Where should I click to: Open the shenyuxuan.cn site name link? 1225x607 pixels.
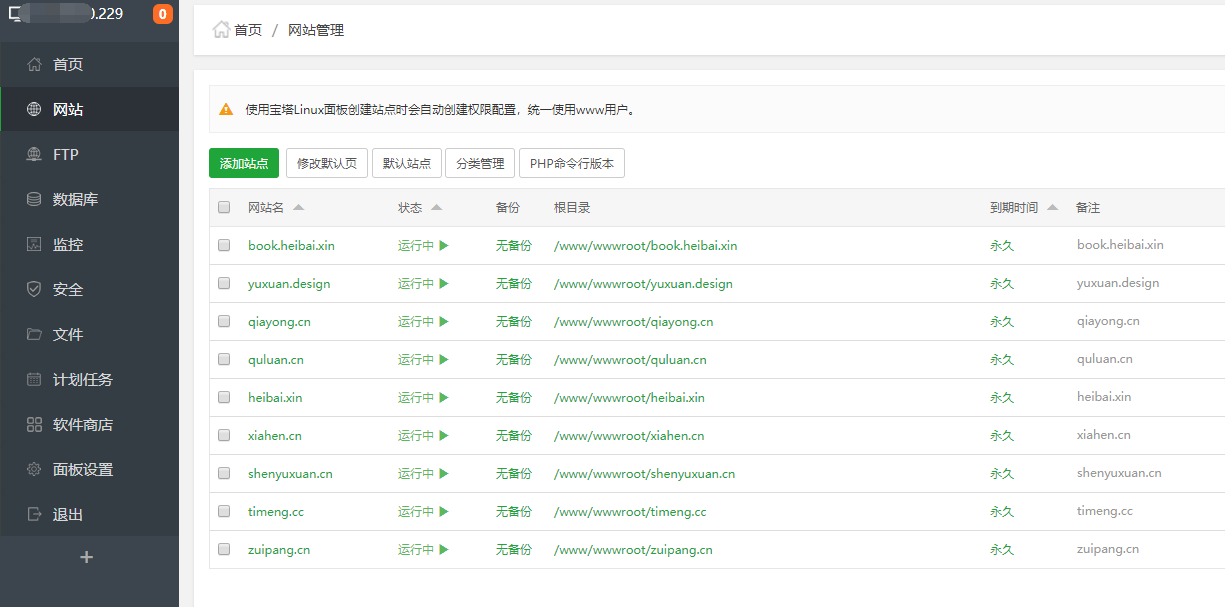[x=290, y=473]
